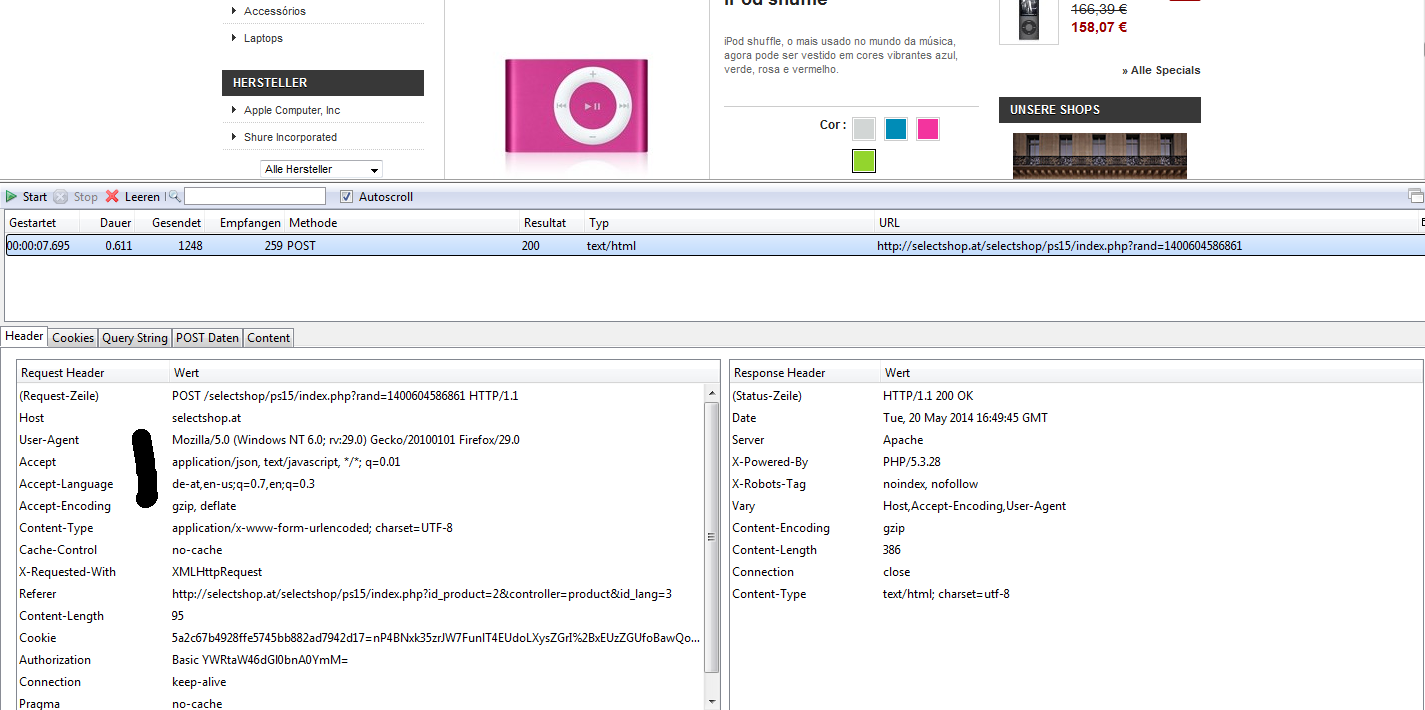Select the pink color swatch
Screen dimensions: 1425x710
(x=928, y=129)
